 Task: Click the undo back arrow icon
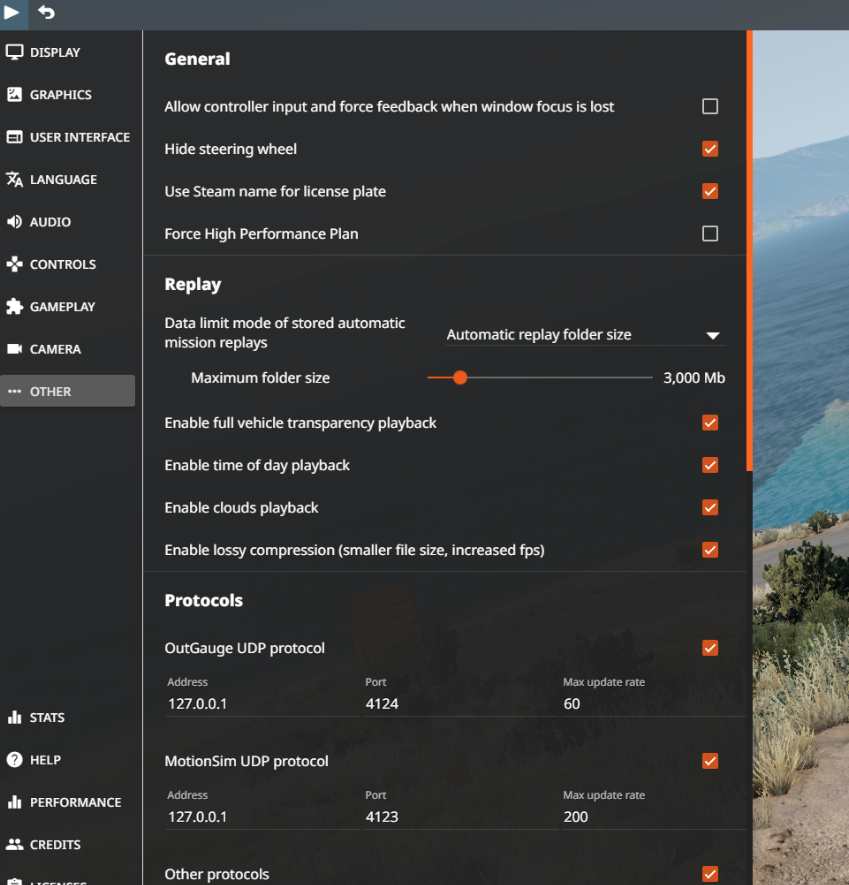46,13
